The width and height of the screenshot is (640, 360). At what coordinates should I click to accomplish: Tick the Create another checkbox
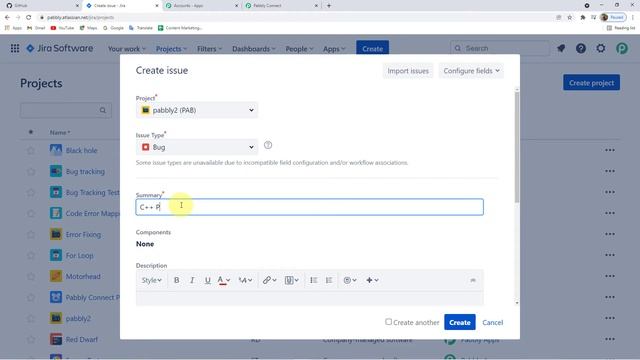(388, 322)
